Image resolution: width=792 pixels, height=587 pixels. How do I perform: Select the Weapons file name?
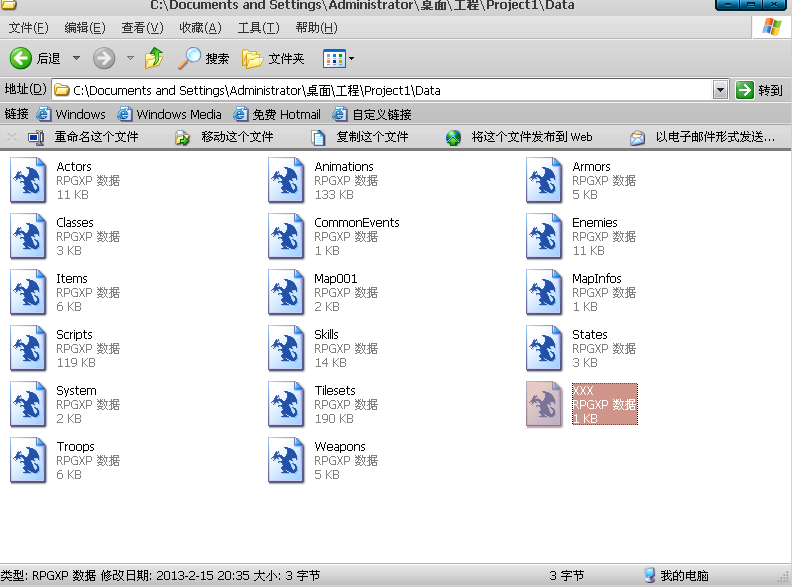340,447
